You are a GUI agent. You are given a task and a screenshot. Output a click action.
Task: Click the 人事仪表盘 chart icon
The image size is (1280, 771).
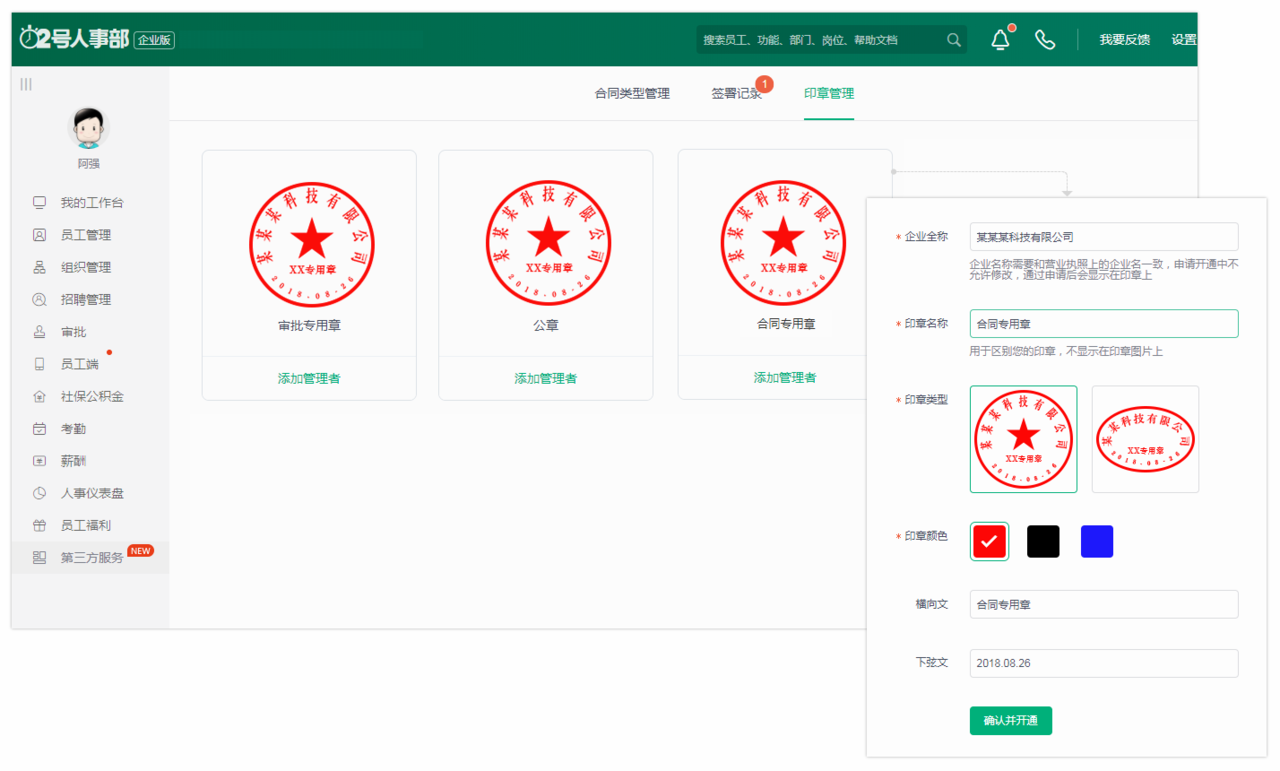pos(40,493)
